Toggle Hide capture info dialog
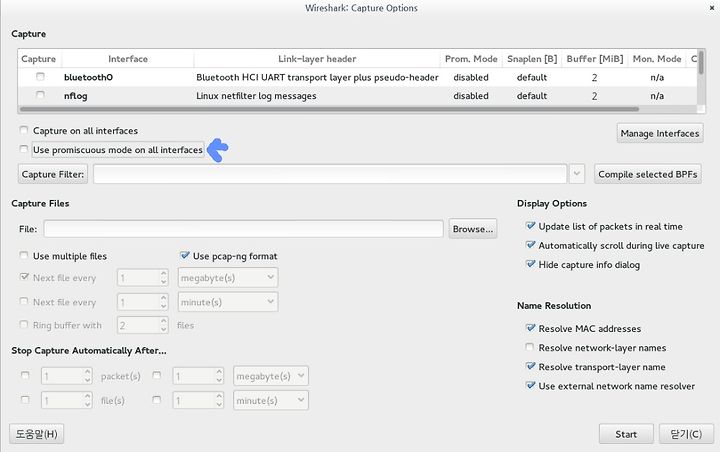720x452 pixels. click(530, 264)
